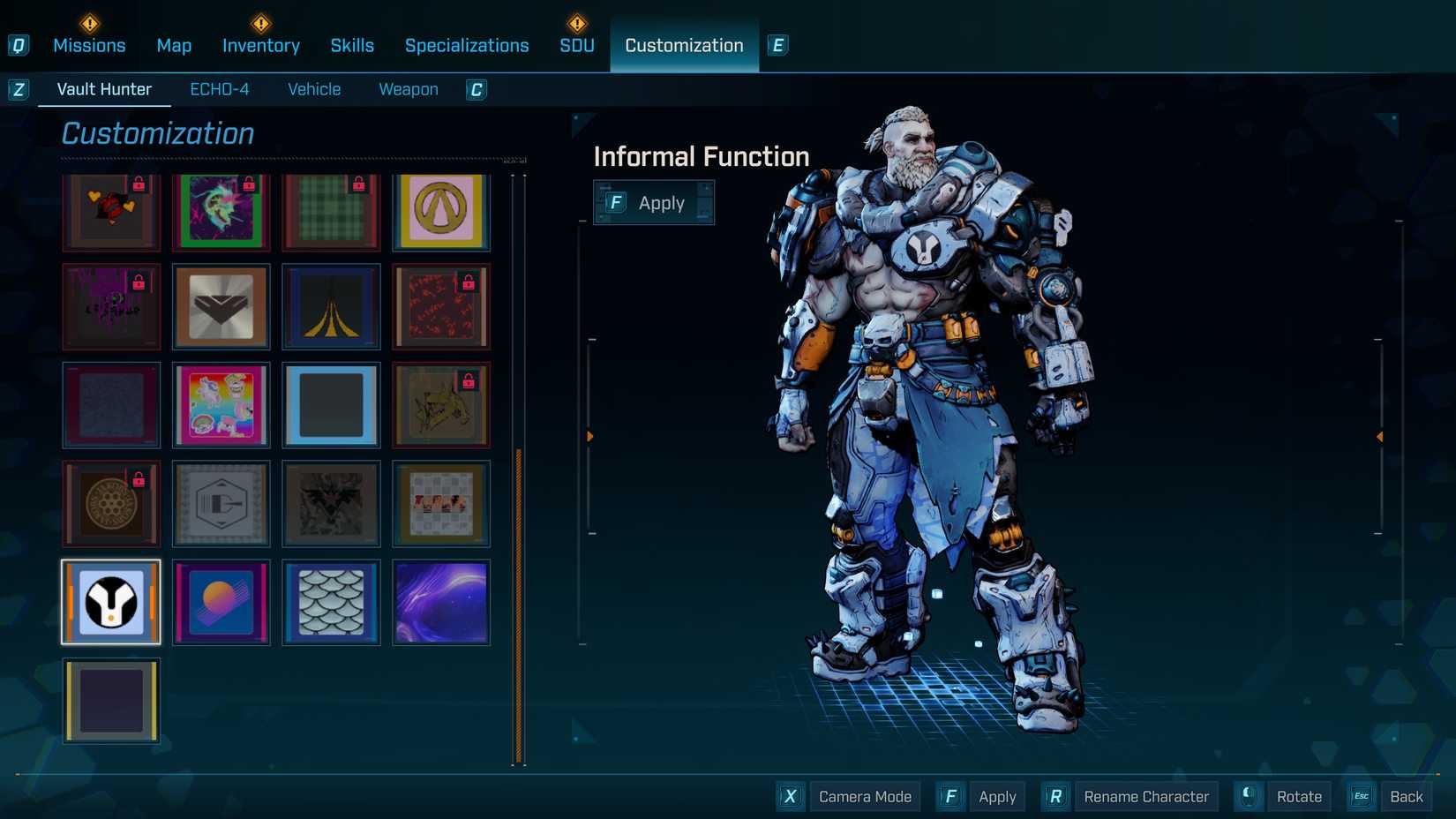
Task: Click the Z previous sub-tab key icon
Action: tap(19, 89)
